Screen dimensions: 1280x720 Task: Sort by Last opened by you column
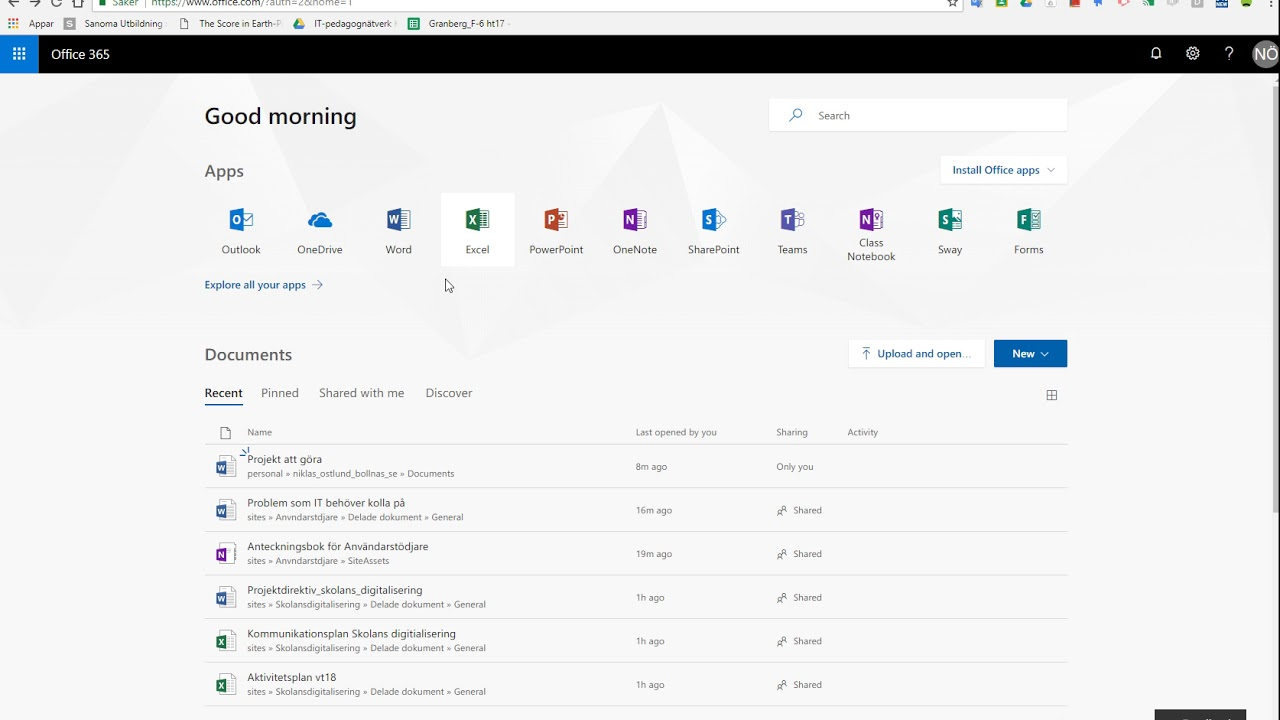click(x=676, y=432)
